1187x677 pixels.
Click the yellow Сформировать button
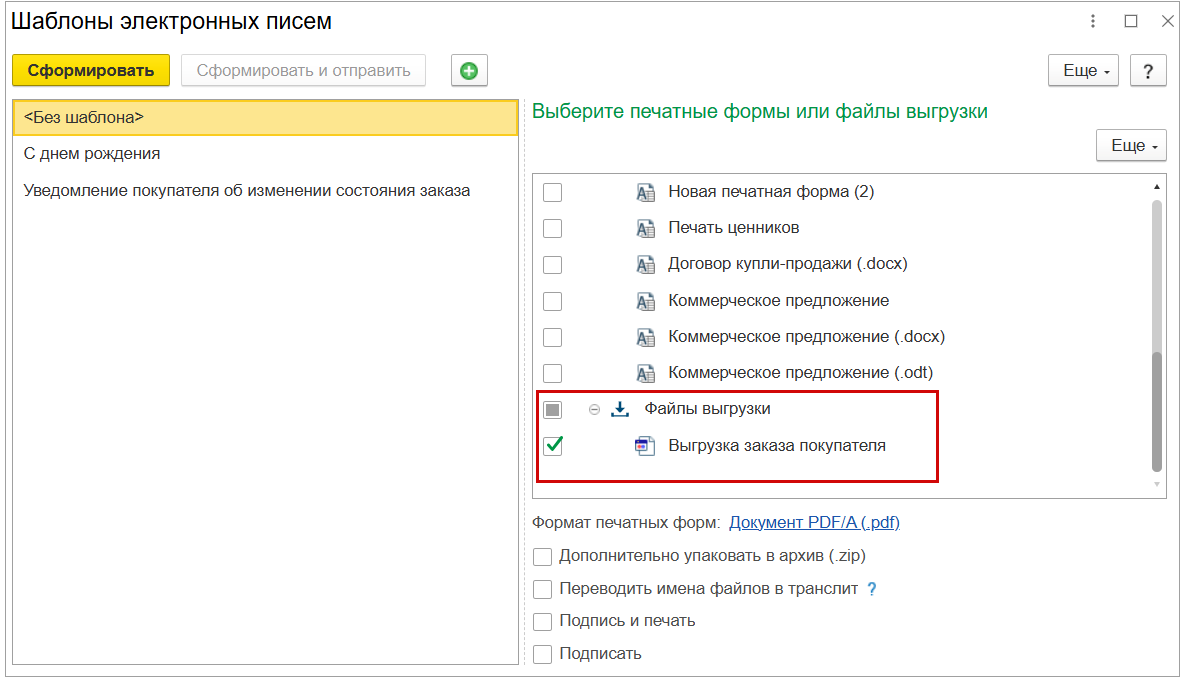click(x=91, y=70)
